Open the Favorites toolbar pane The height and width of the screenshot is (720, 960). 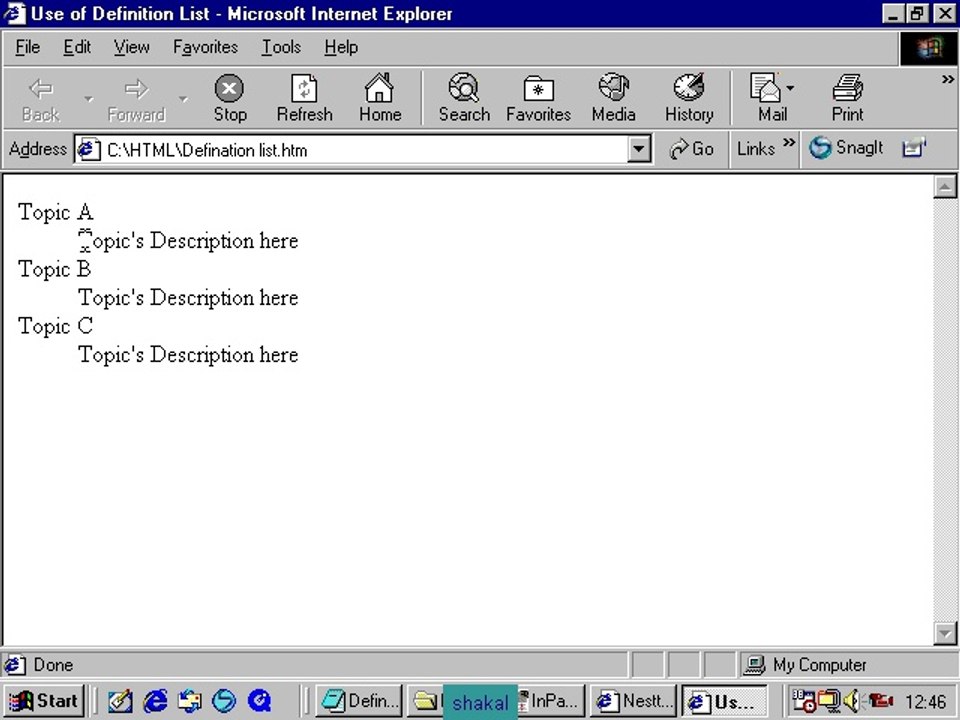coord(538,99)
